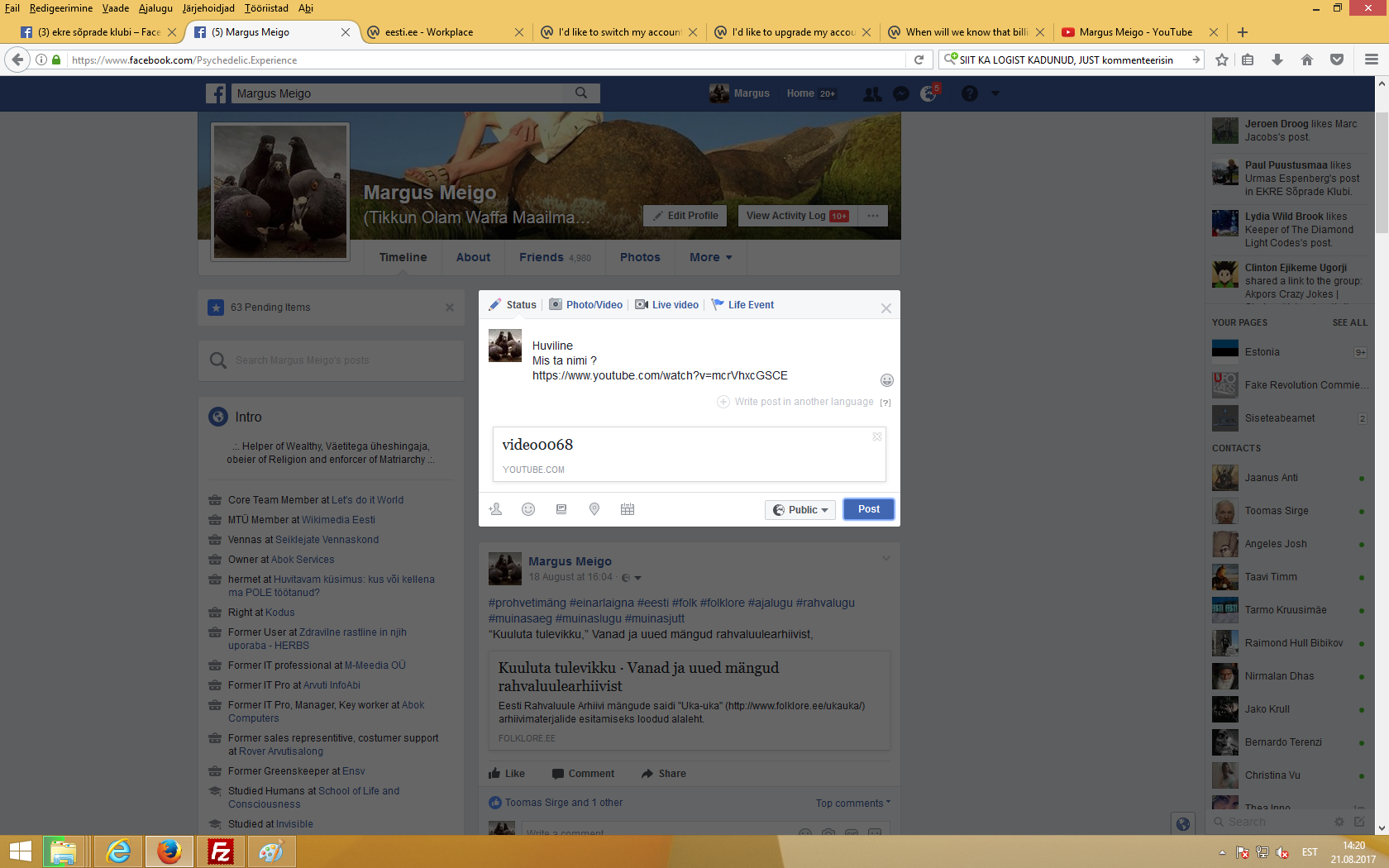Open the Public audience selector dropdown

pyautogui.click(x=800, y=510)
